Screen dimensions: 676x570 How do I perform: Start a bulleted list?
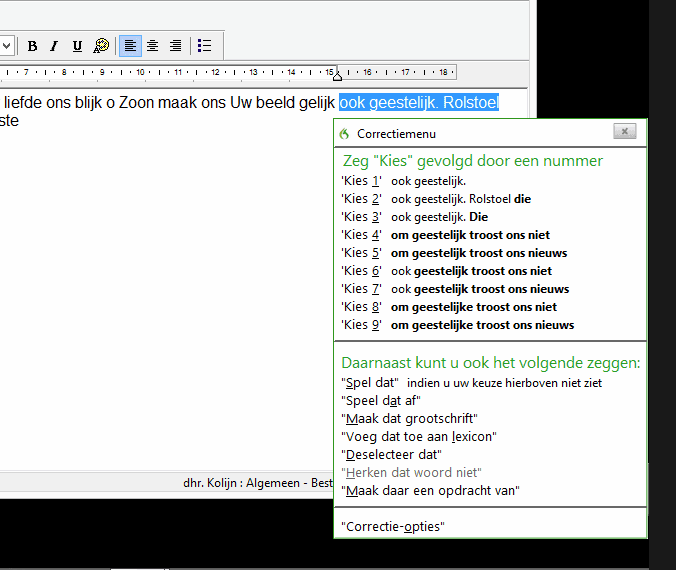tap(204, 46)
